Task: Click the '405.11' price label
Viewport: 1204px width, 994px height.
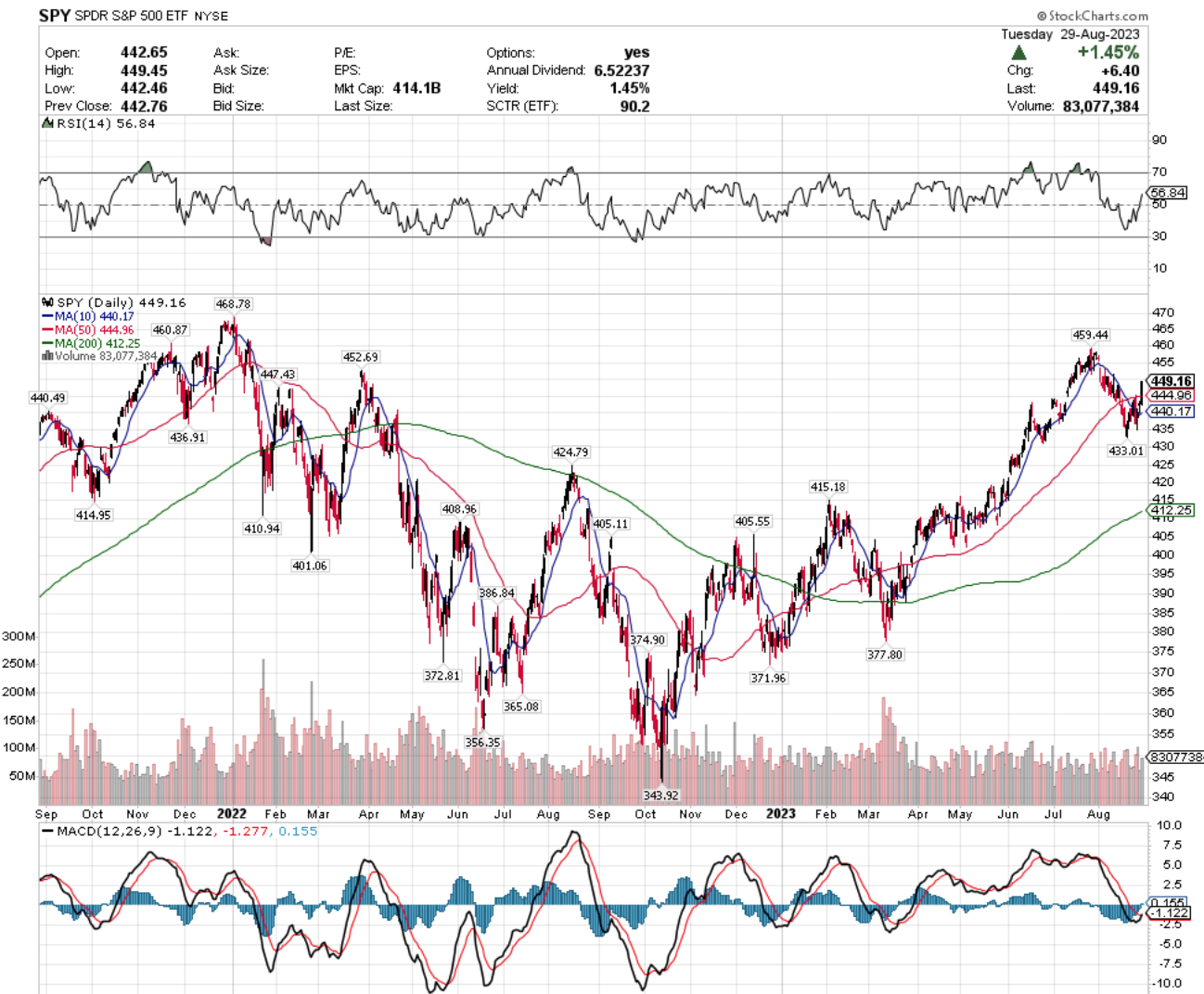Action: coord(610,524)
